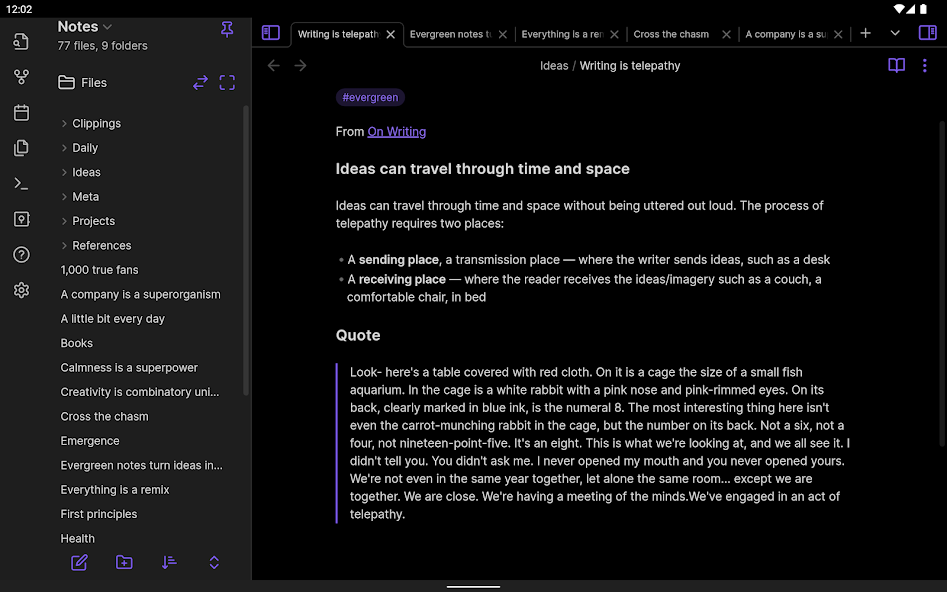Open today's daily note via calendar icon
Viewport: 947px width, 592px height.
coord(21,113)
